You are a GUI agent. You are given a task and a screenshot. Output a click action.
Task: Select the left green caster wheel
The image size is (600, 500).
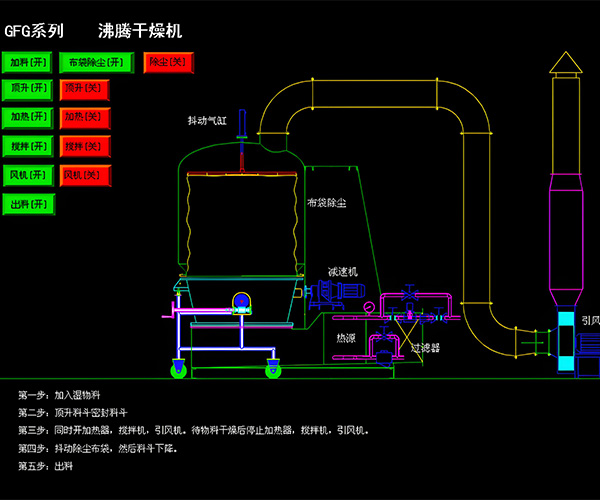pyautogui.click(x=180, y=370)
